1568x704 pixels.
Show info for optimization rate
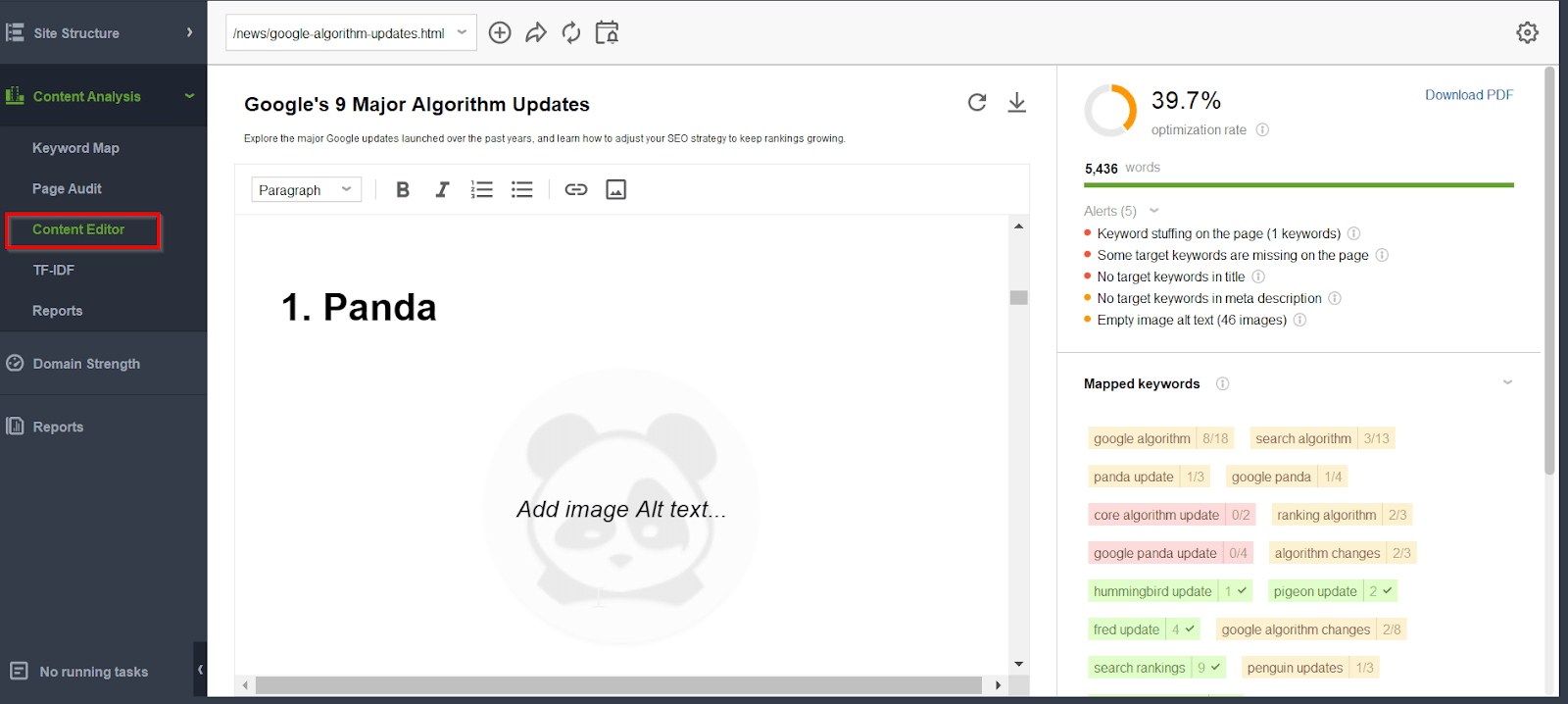[x=1262, y=129]
